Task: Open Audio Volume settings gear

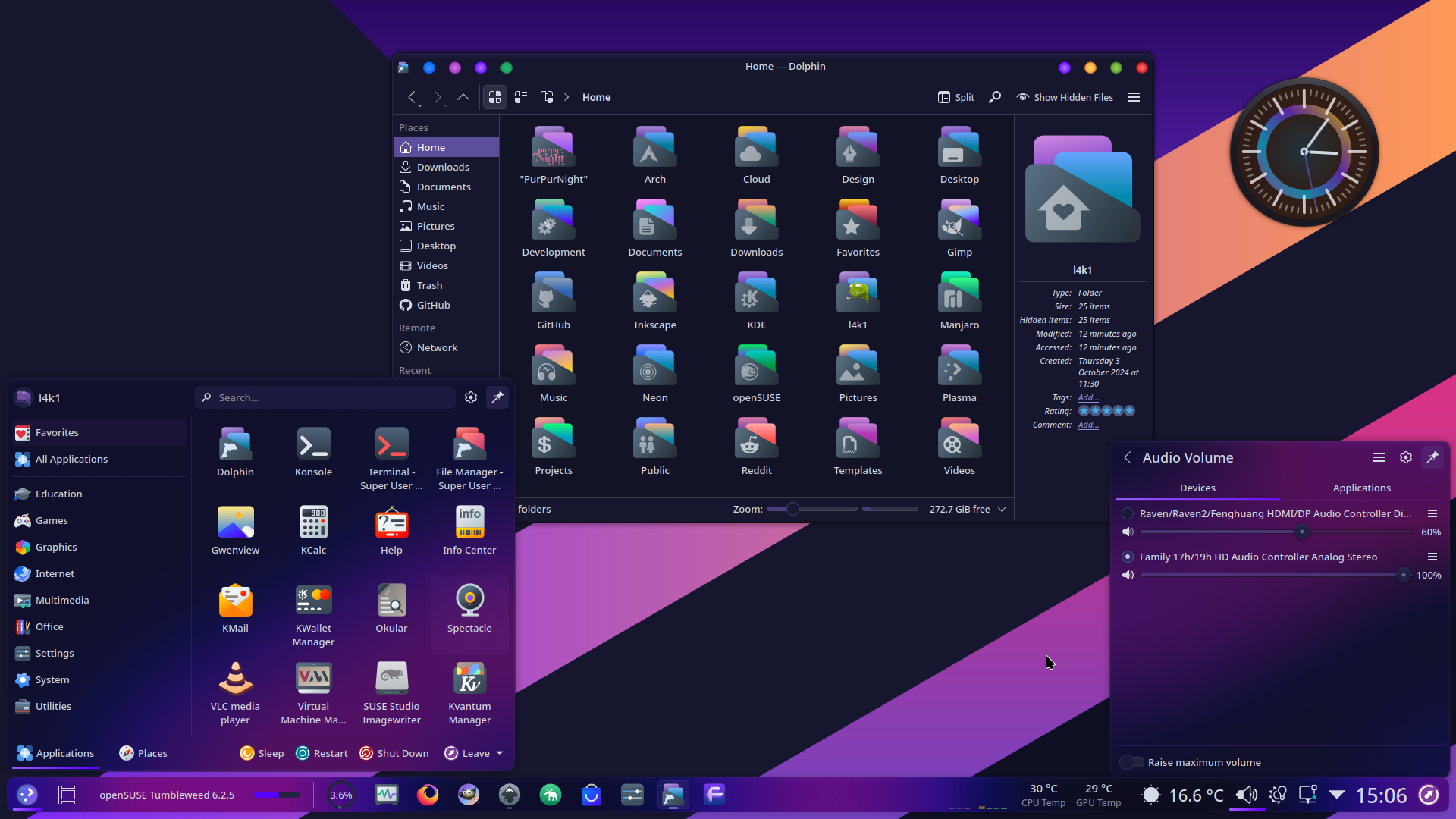Action: [x=1406, y=457]
